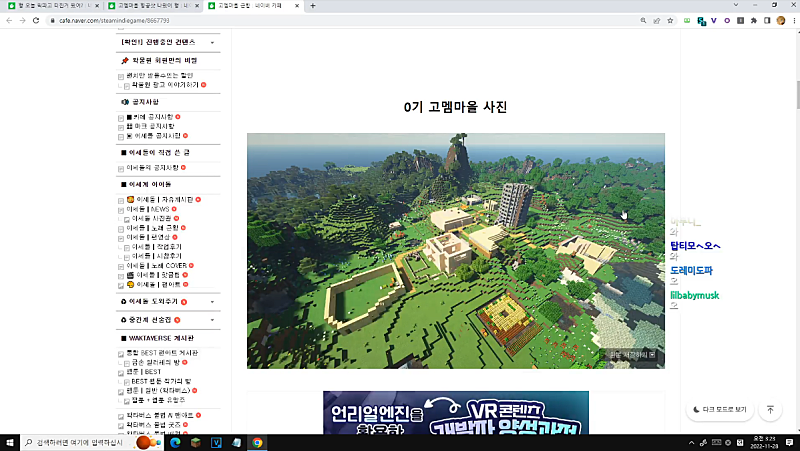Open the 이세돌 | NEWS board link
This screenshot has width=800, height=451.
point(152,209)
